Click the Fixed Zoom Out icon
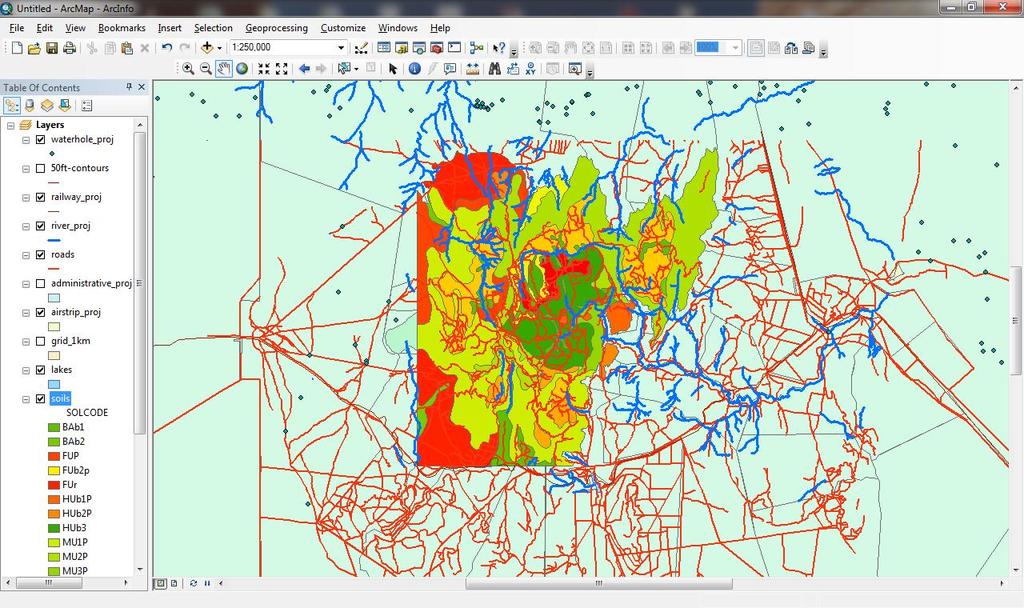Viewport: 1024px width, 608px height. (282, 69)
